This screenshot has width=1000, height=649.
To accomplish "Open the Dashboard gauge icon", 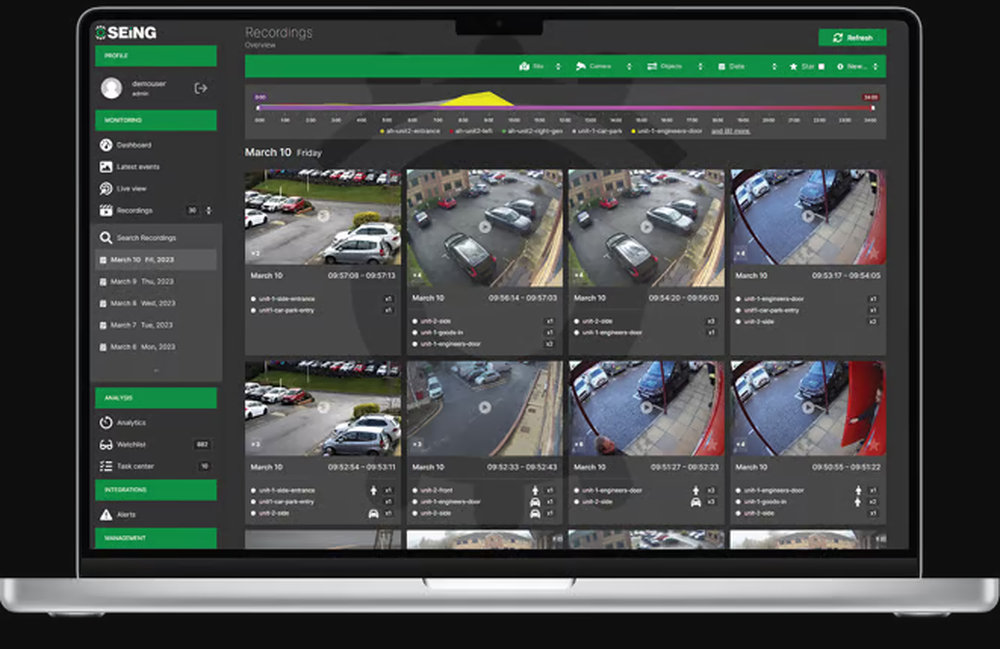I will [106, 145].
